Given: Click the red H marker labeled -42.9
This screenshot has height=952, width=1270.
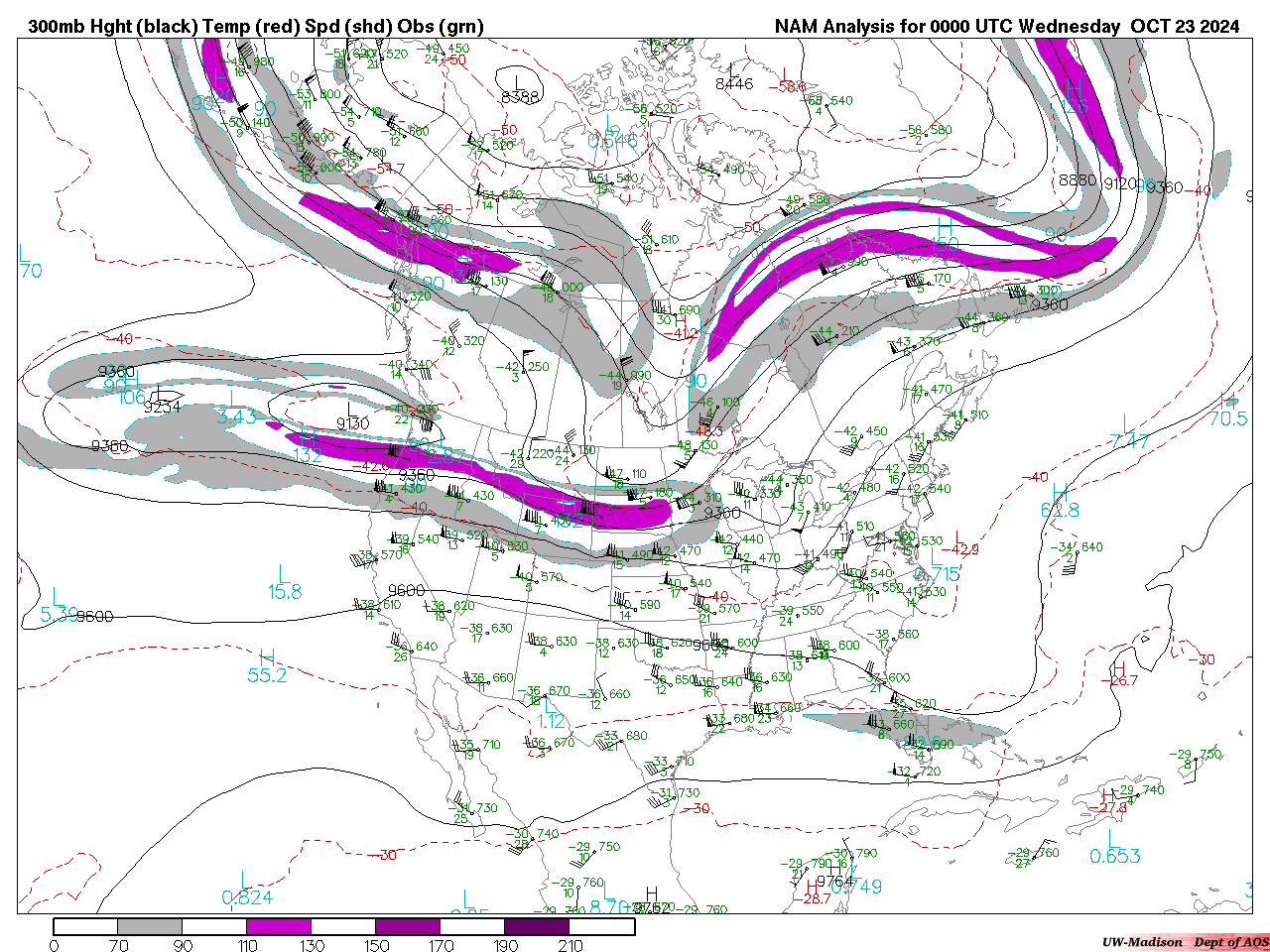Looking at the screenshot, I should point(958,536).
